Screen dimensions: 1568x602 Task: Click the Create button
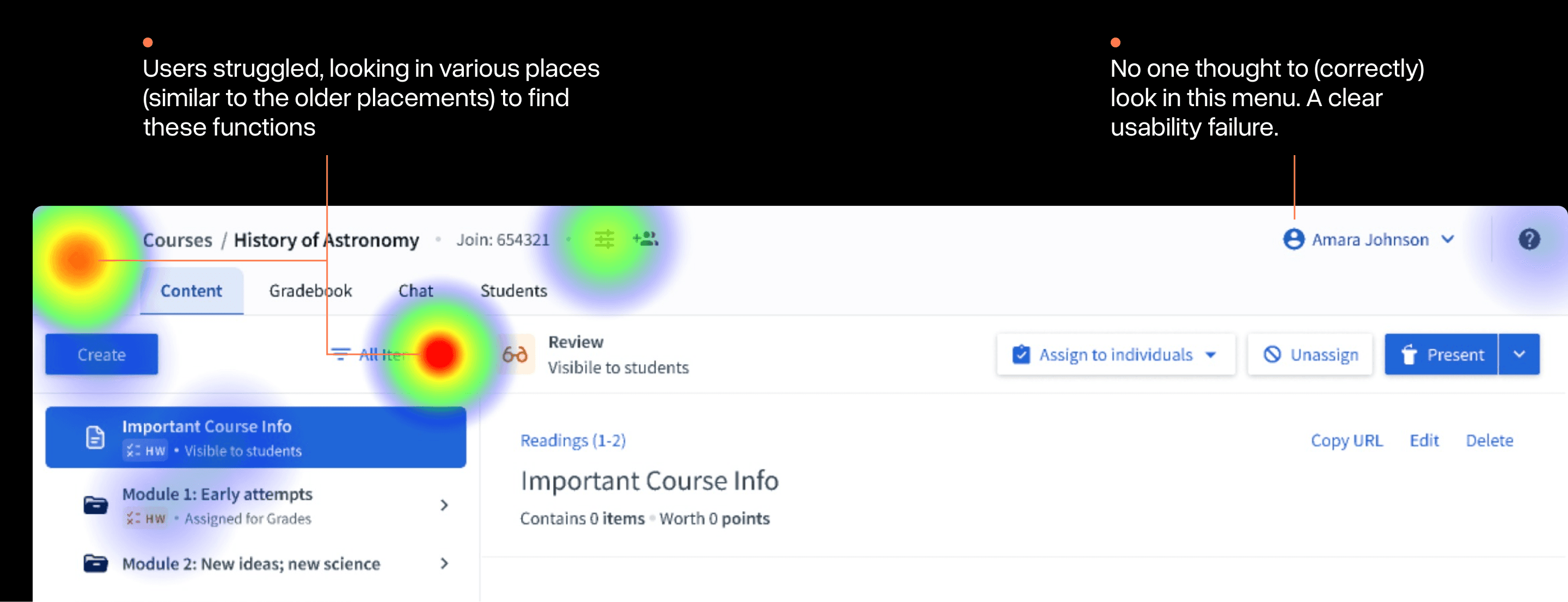coord(101,354)
